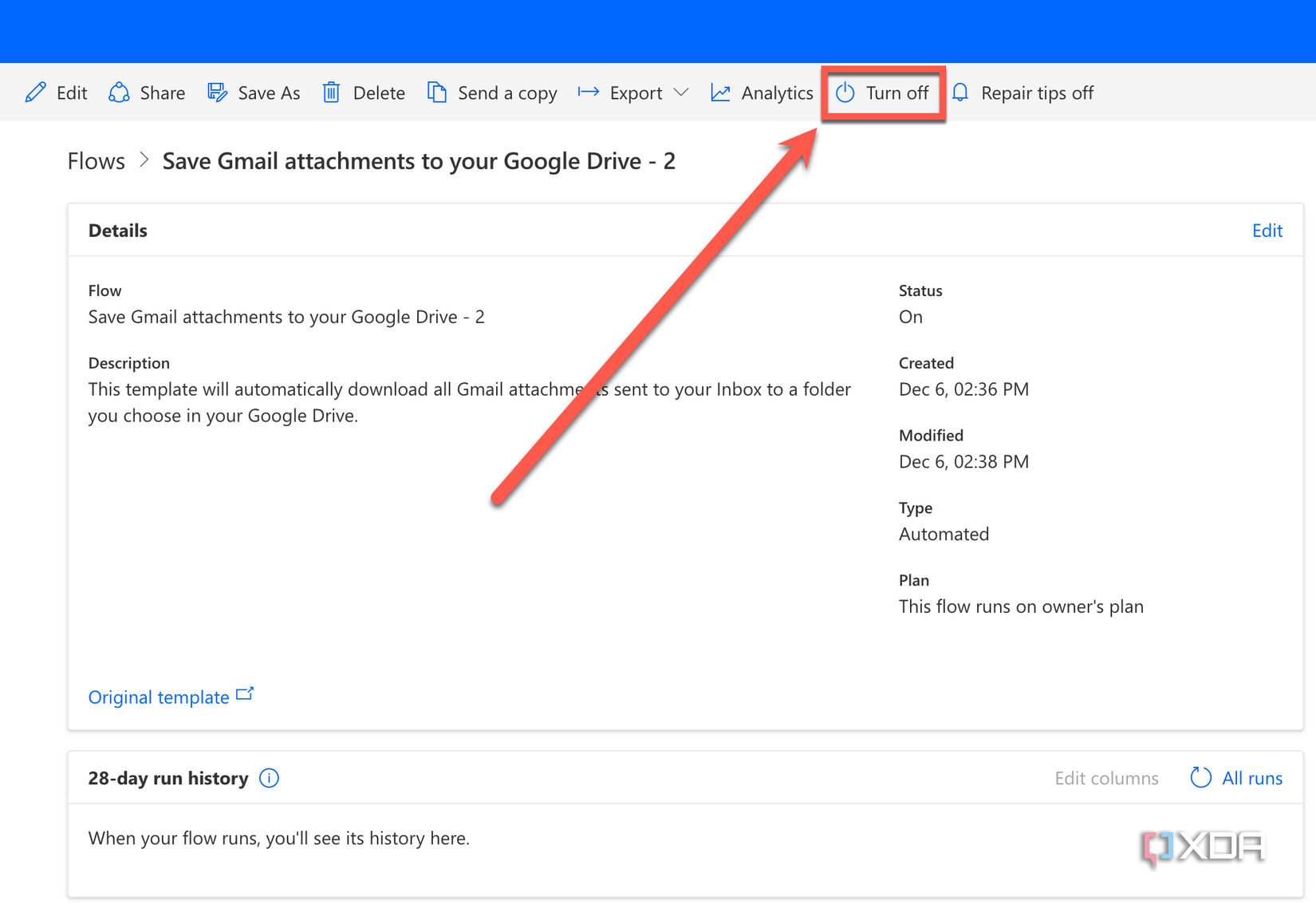This screenshot has width=1316, height=920.
Task: Toggle Repair tips off
Action: [x=1023, y=93]
